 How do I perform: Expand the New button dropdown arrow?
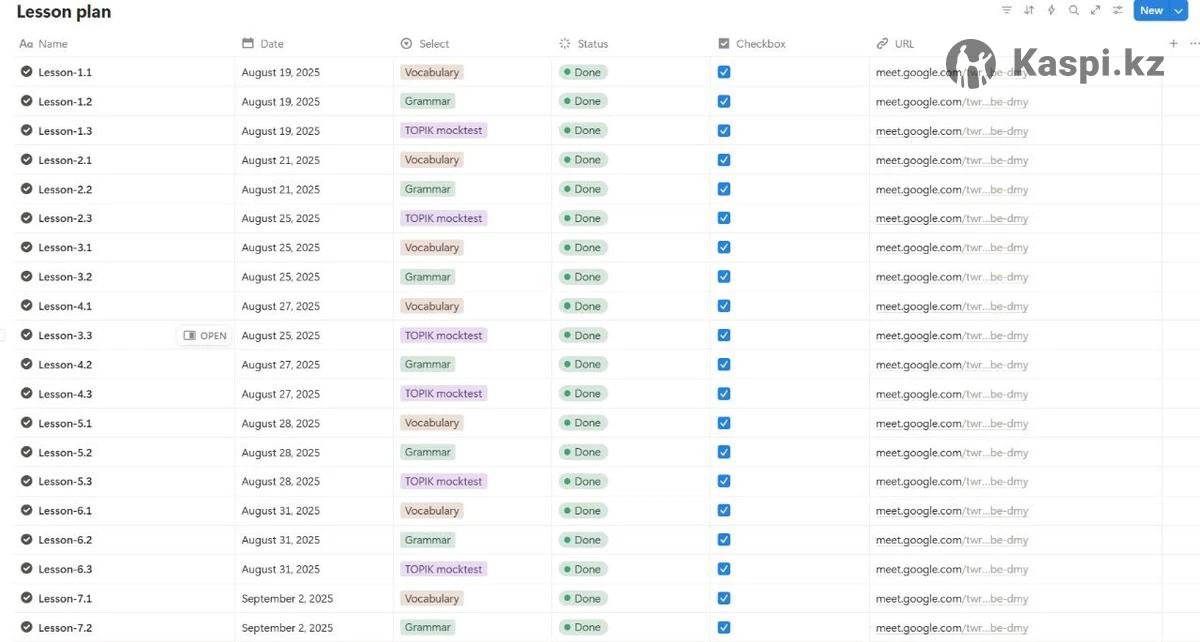click(1178, 10)
